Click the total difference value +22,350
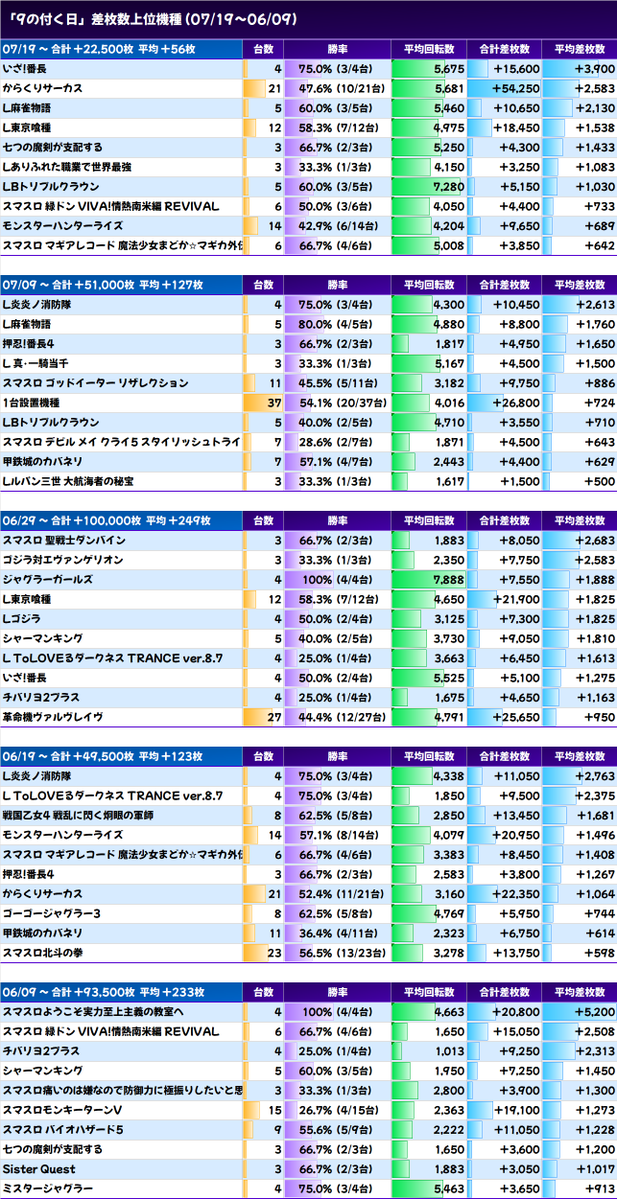The height and width of the screenshot is (1199, 617). coord(517,893)
